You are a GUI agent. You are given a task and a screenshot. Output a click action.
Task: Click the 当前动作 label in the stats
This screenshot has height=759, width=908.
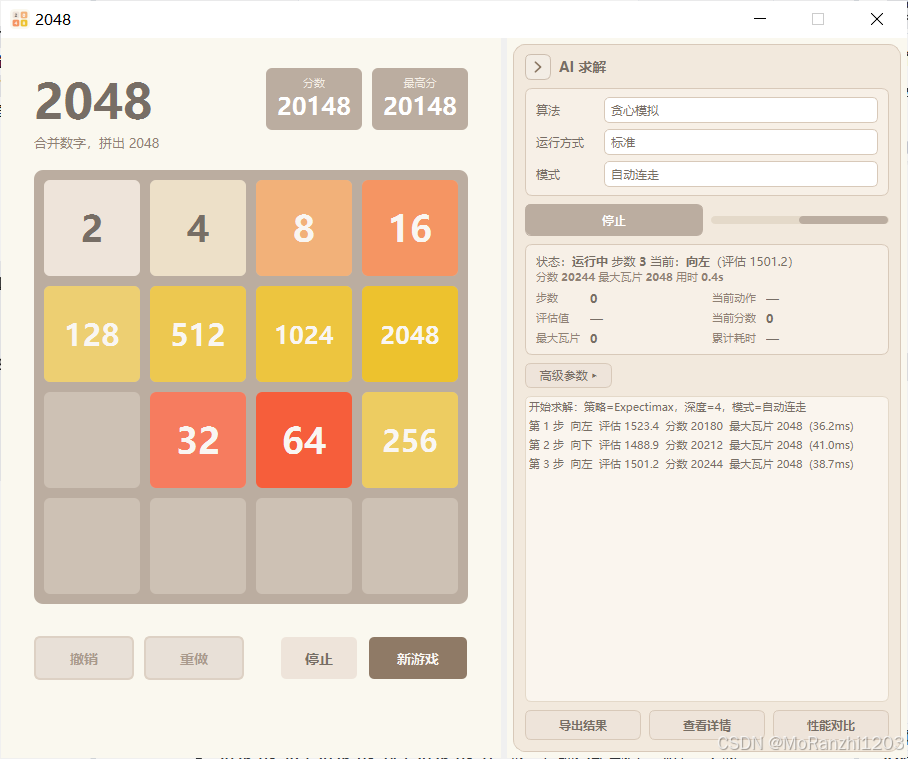coord(734,299)
